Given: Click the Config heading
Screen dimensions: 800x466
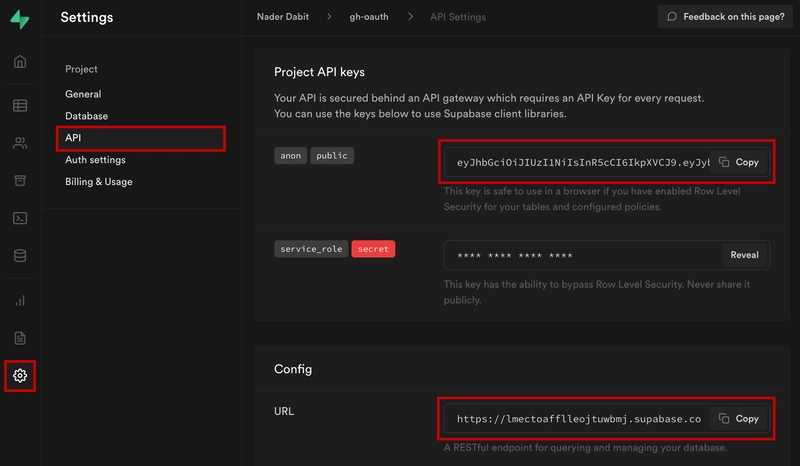Looking at the screenshot, I should [x=293, y=369].
